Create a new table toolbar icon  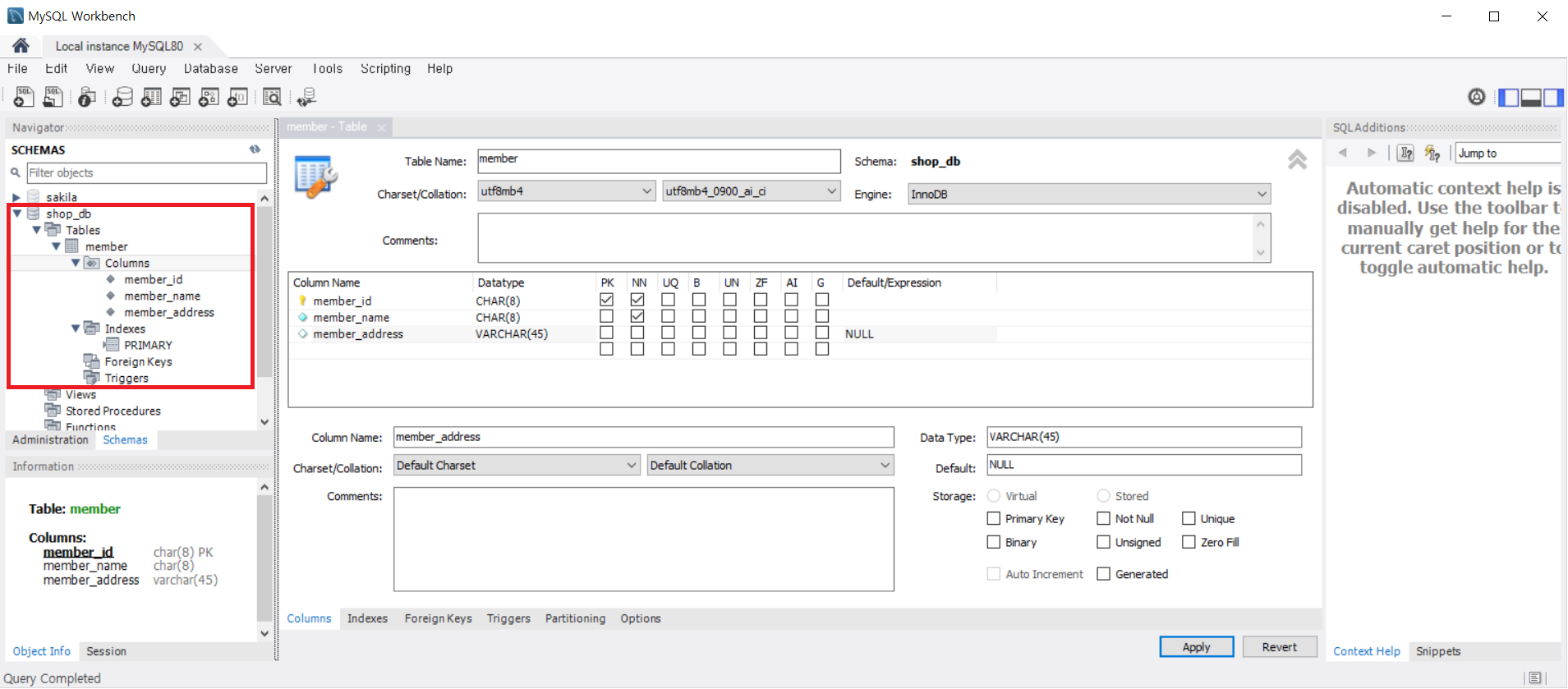tap(151, 97)
